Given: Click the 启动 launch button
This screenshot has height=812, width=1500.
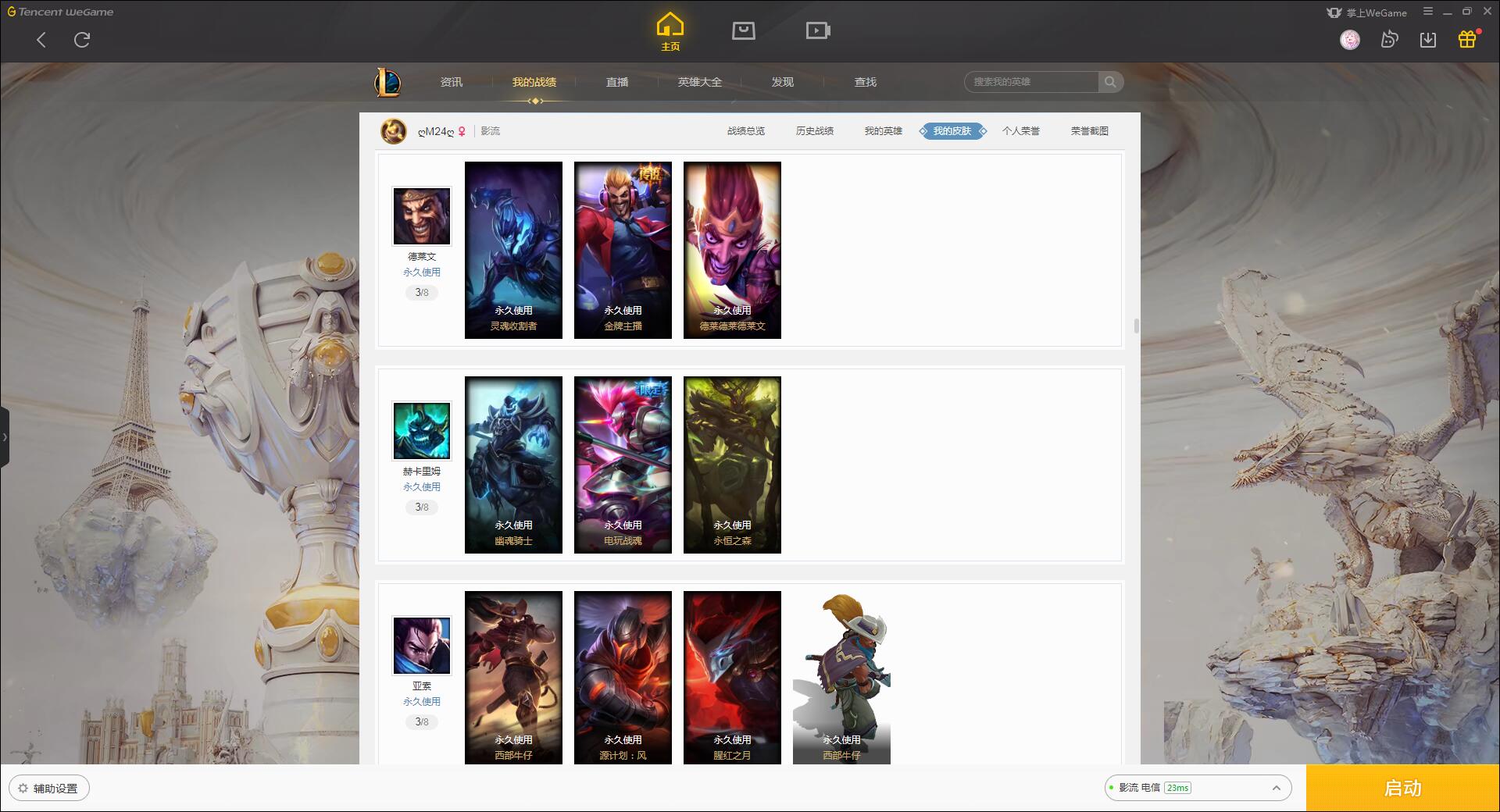Looking at the screenshot, I should pos(1402,789).
